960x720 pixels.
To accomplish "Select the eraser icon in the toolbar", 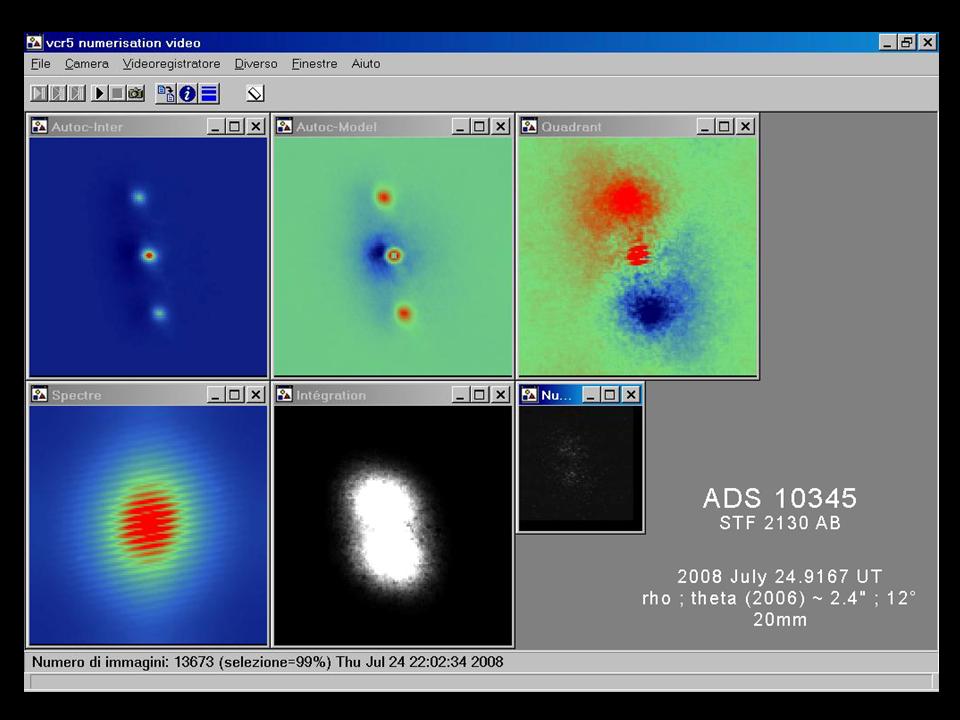I will tap(255, 94).
